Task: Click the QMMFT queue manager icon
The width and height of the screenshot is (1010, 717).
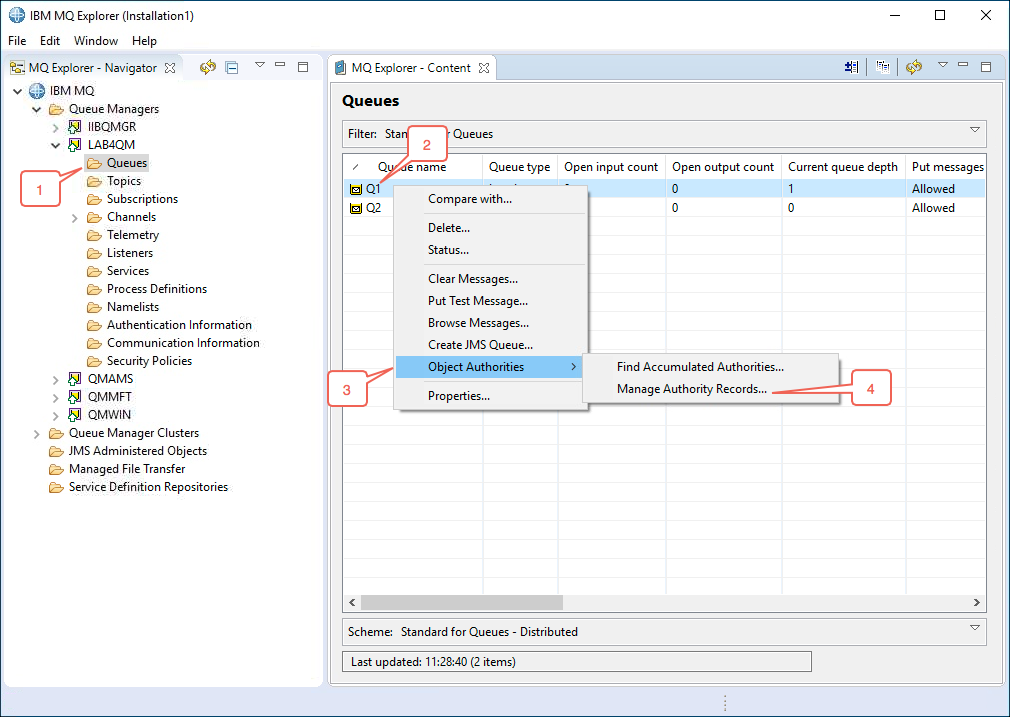Action: pos(75,397)
